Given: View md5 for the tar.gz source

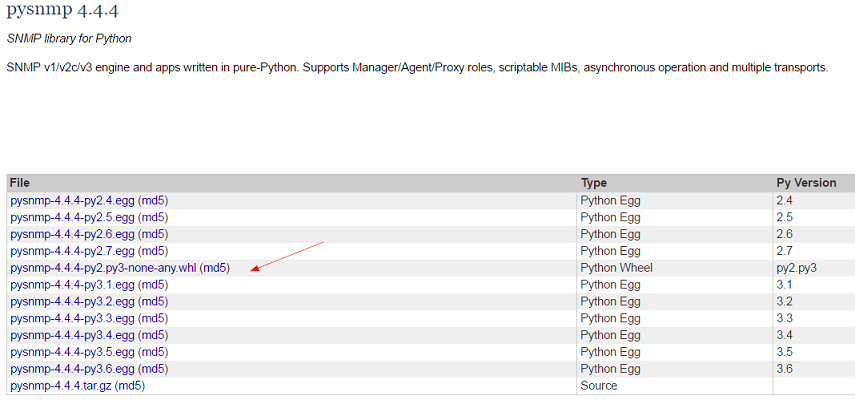Looking at the screenshot, I should [x=130, y=386].
